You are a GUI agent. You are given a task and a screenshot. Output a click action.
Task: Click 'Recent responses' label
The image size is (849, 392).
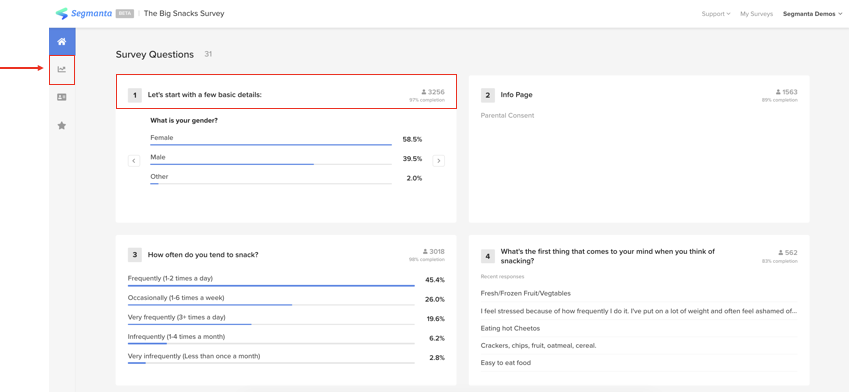pyautogui.click(x=502, y=277)
